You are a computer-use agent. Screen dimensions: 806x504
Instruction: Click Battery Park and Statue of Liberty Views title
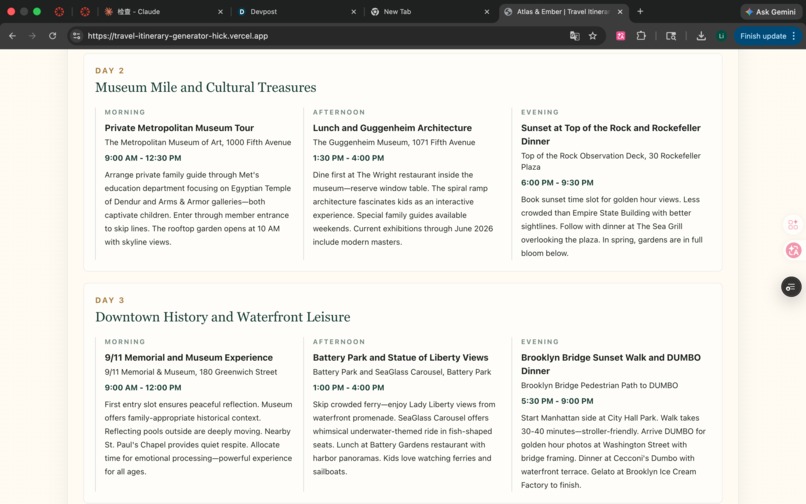click(x=400, y=357)
